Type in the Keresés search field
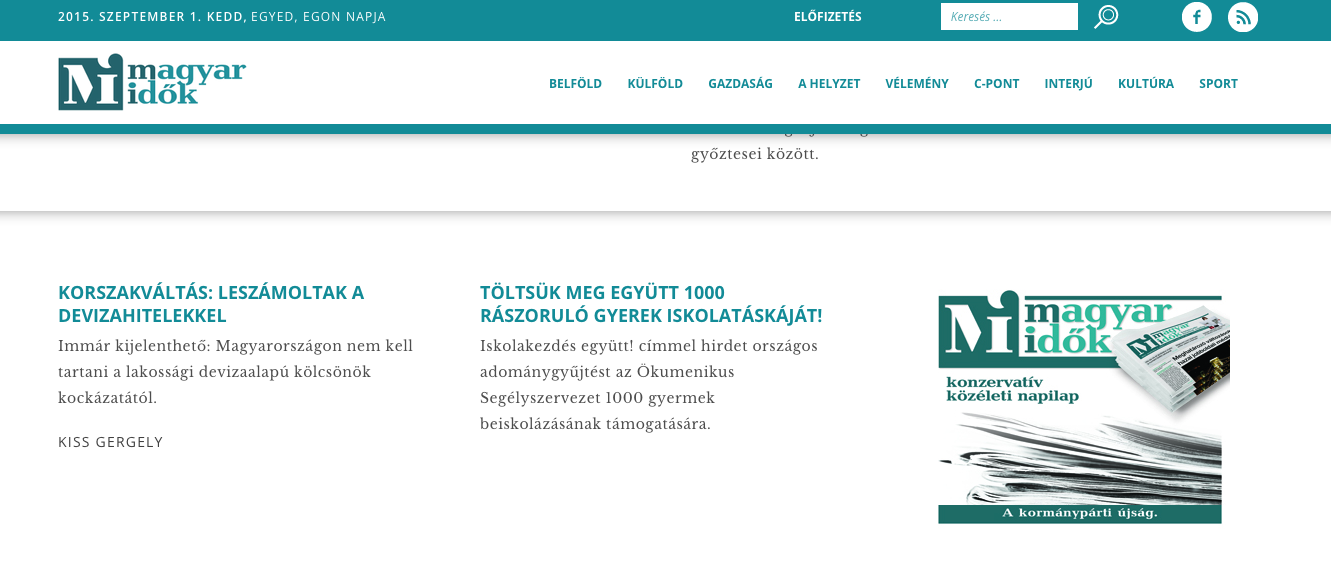1331x574 pixels. (1008, 17)
